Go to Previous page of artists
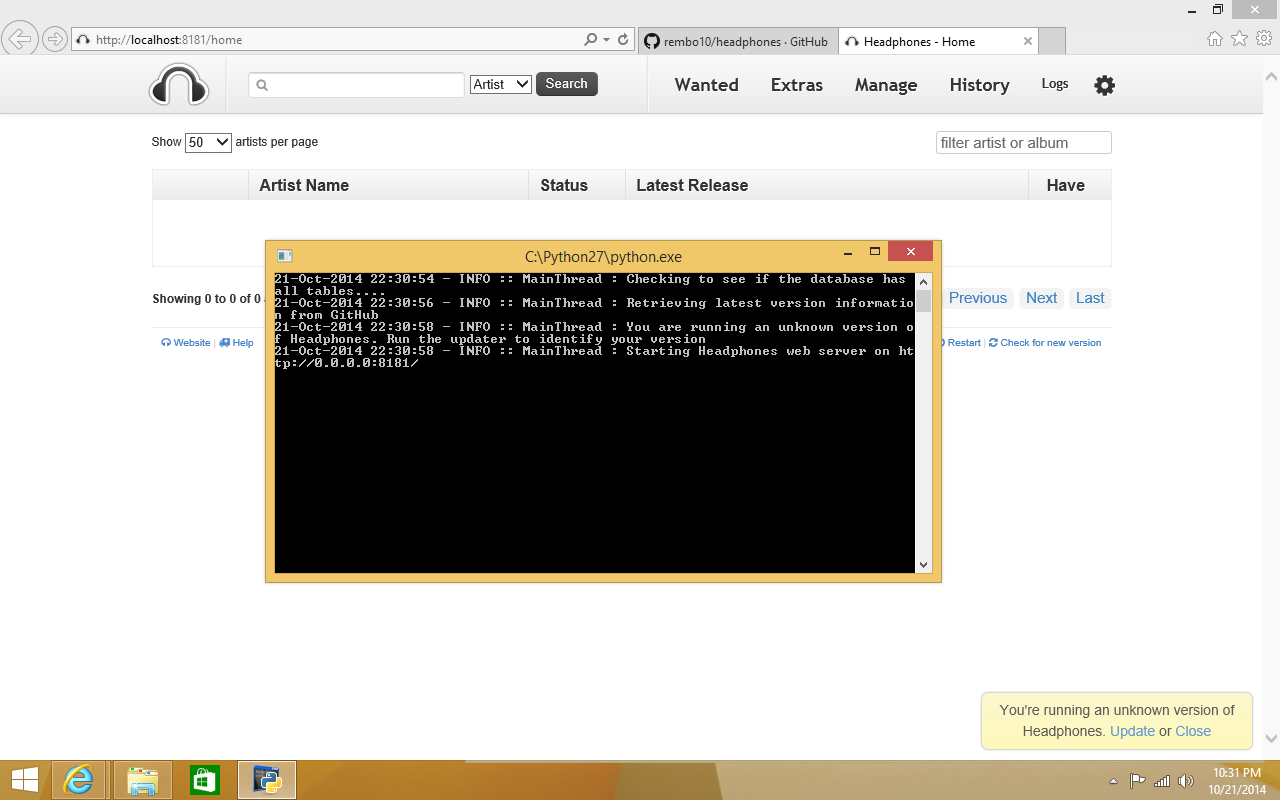Screen dimensions: 1280x800 point(978,298)
